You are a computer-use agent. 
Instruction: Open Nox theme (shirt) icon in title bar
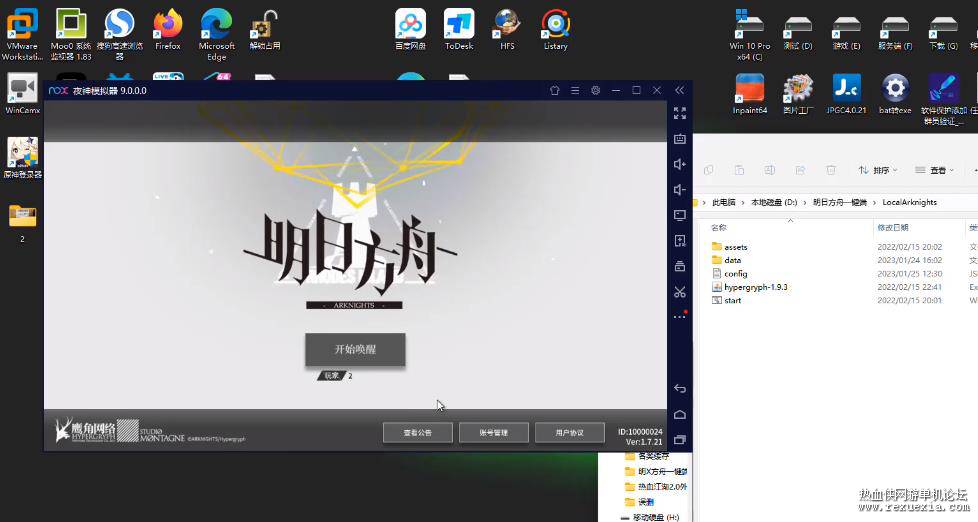[x=554, y=90]
